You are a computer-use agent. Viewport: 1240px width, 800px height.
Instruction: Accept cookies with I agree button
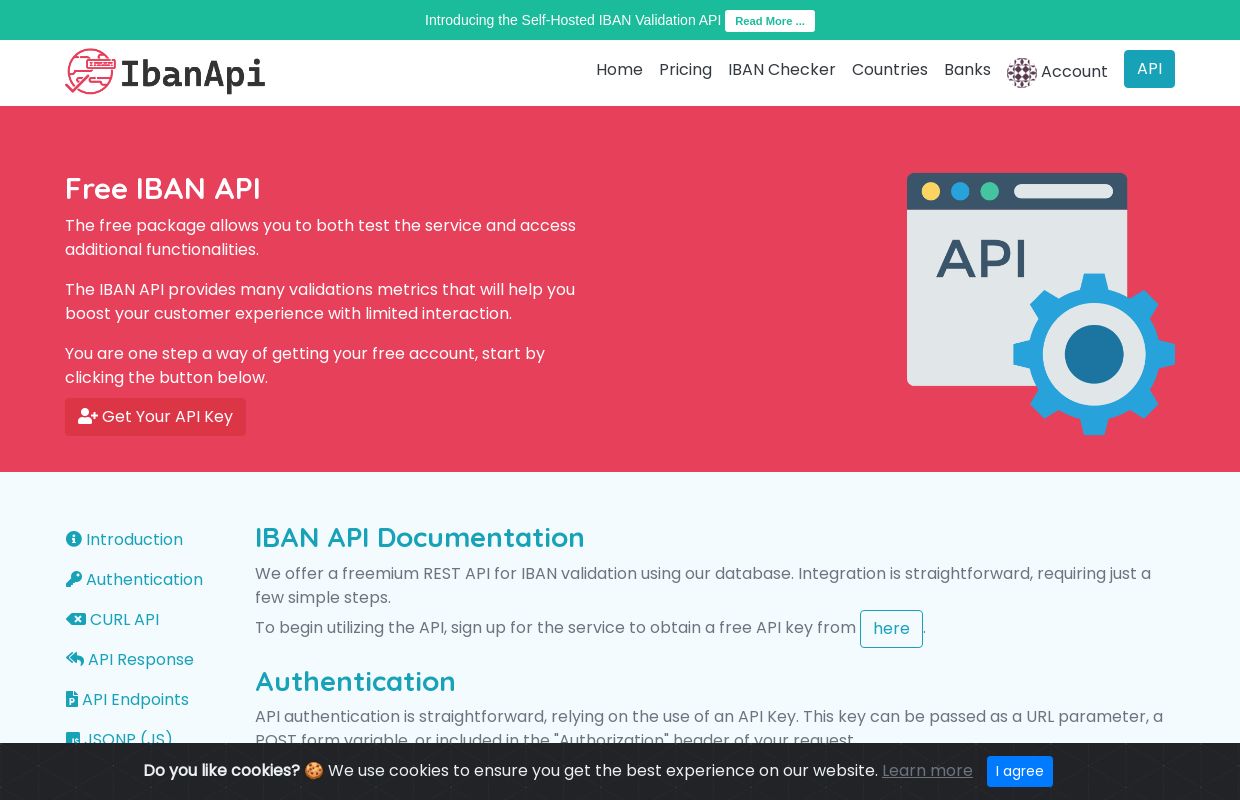click(x=1020, y=771)
